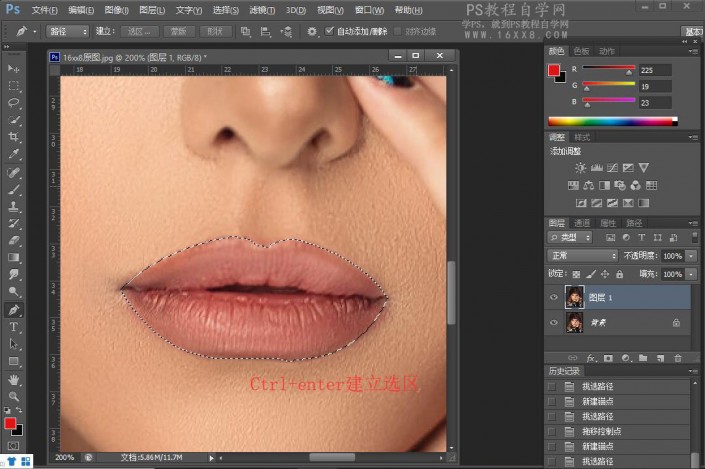Delete layer using the trash icon
This screenshot has width=705, height=469.
[x=678, y=358]
